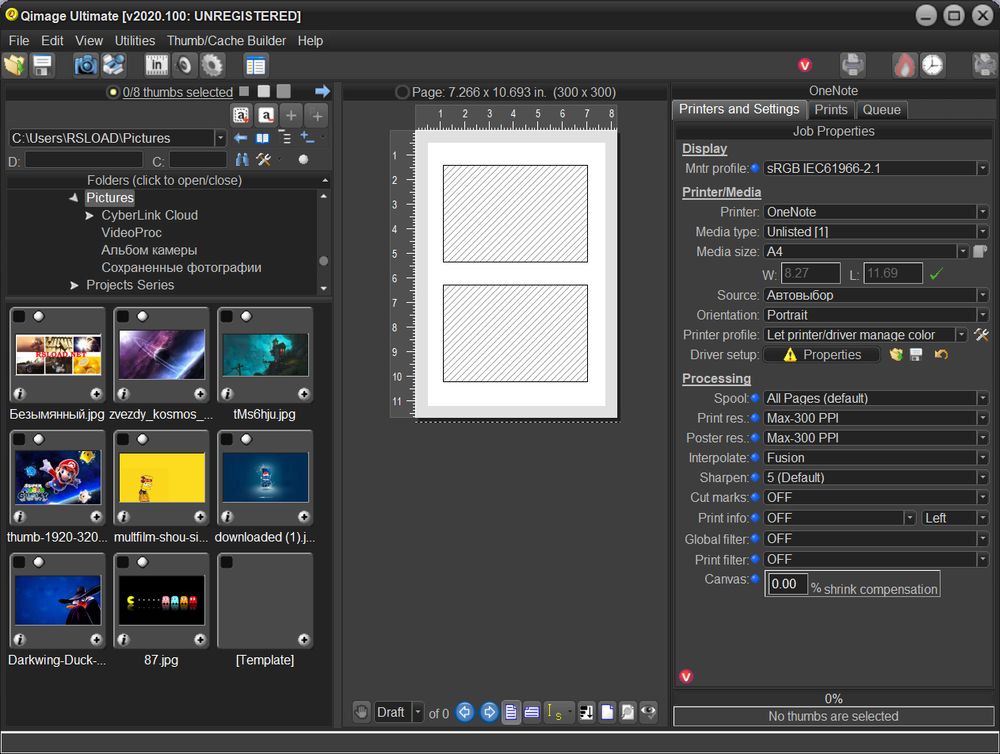Open settings with the gear toolbar icon
The height and width of the screenshot is (754, 1000).
coord(212,66)
